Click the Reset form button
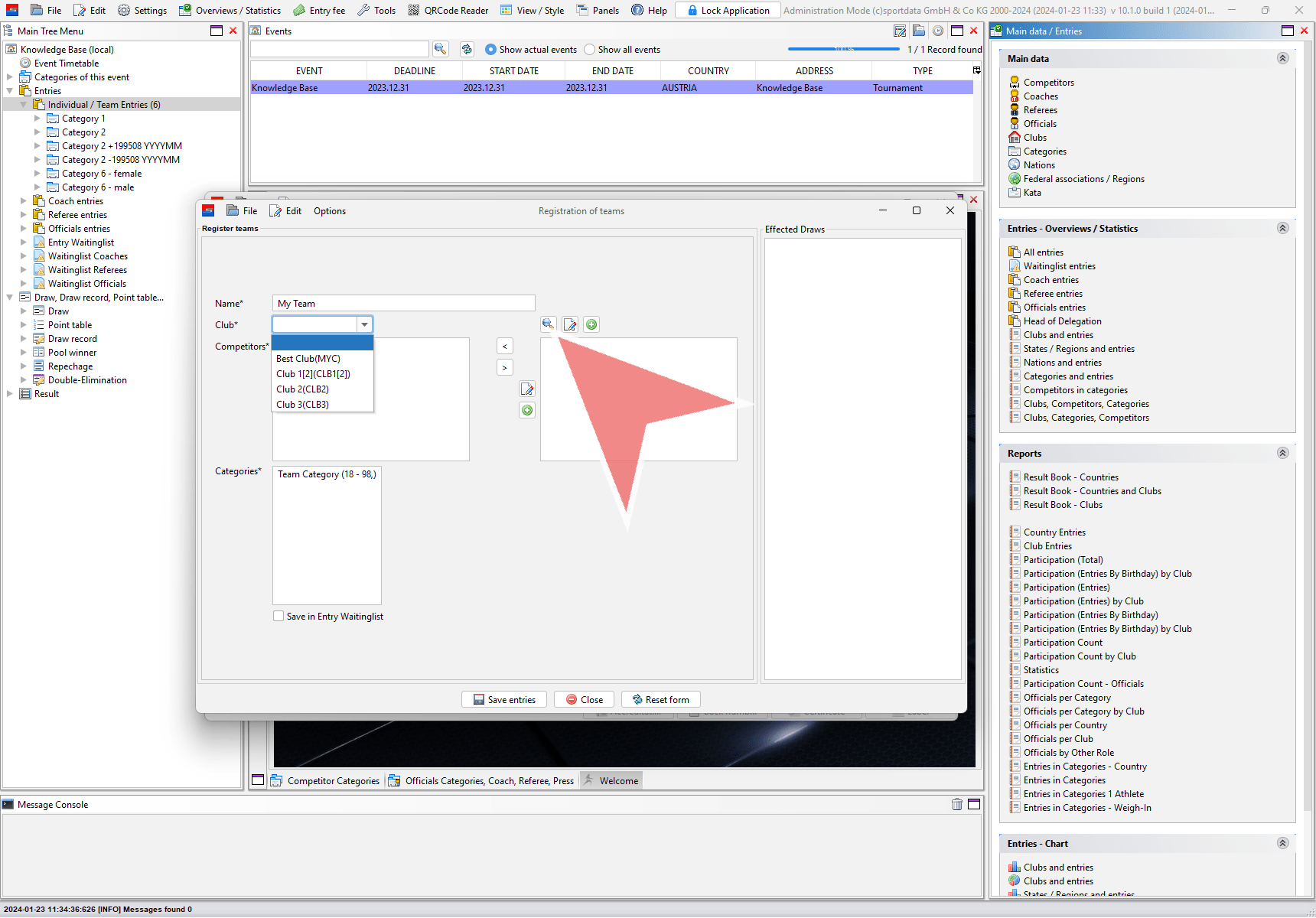Screen dimensions: 1316x918 pyautogui.click(x=660, y=700)
